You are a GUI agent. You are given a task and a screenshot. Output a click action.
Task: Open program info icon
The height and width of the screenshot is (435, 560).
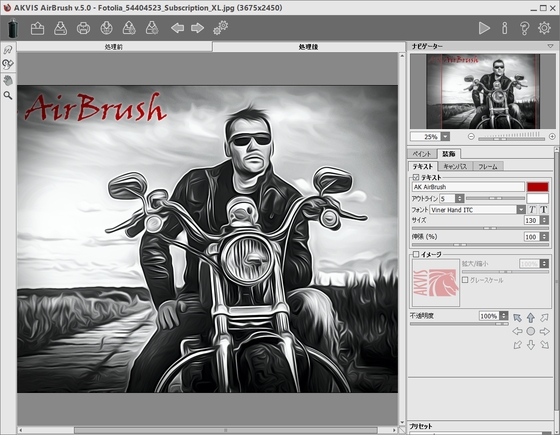click(504, 28)
